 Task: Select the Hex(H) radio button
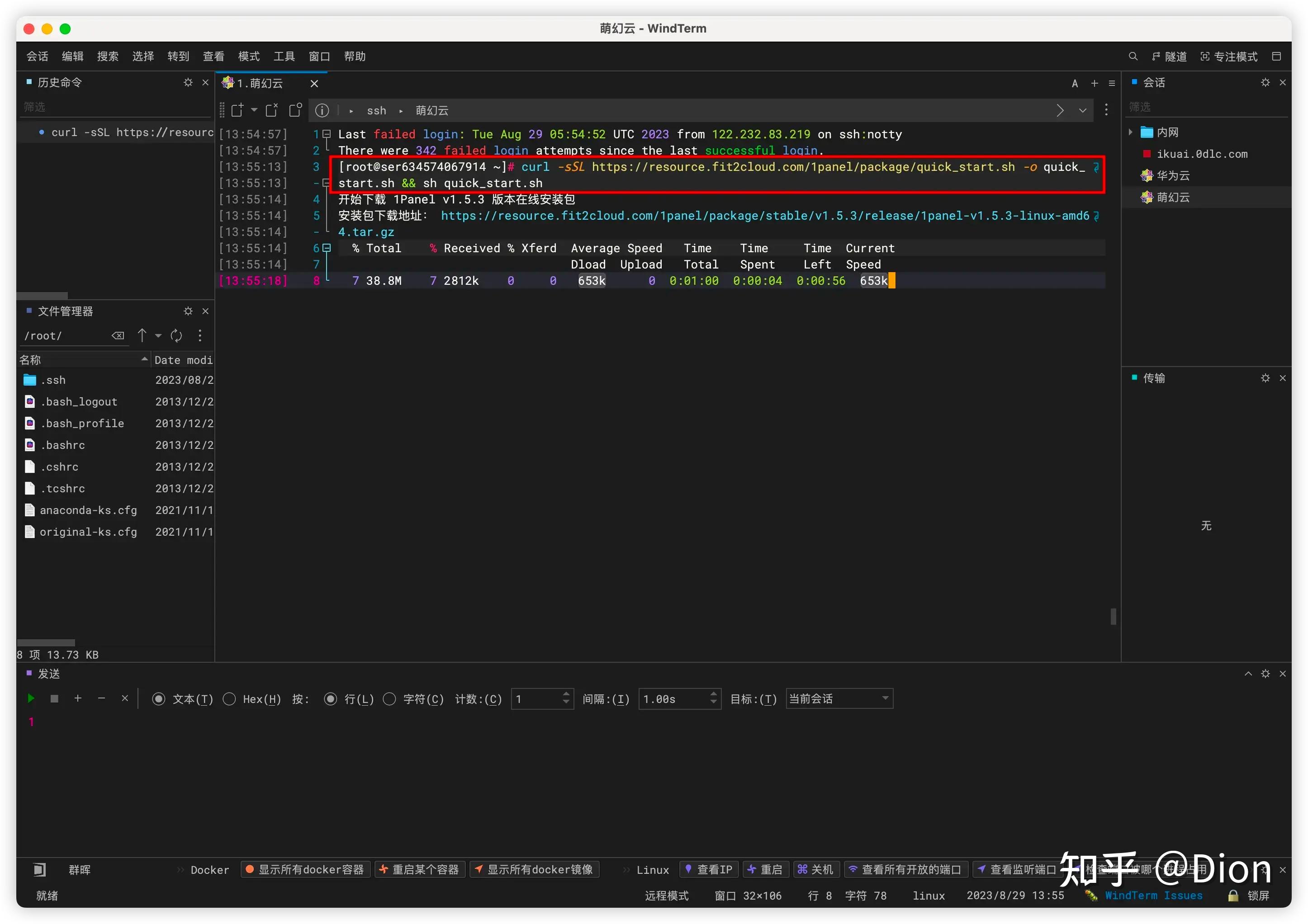coord(230,699)
